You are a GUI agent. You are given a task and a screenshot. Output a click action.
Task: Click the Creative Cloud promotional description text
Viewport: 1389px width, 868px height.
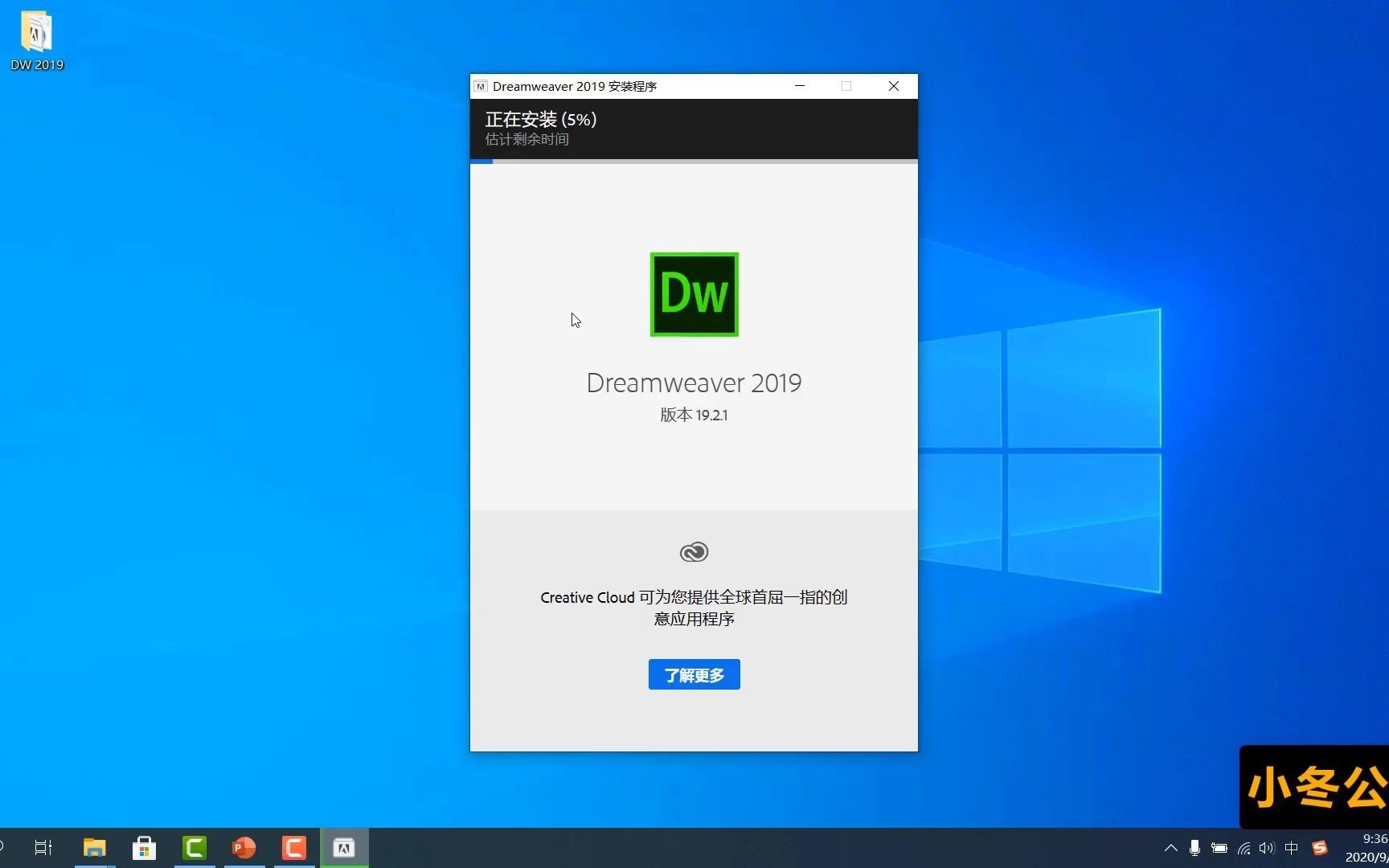pyautogui.click(x=694, y=608)
